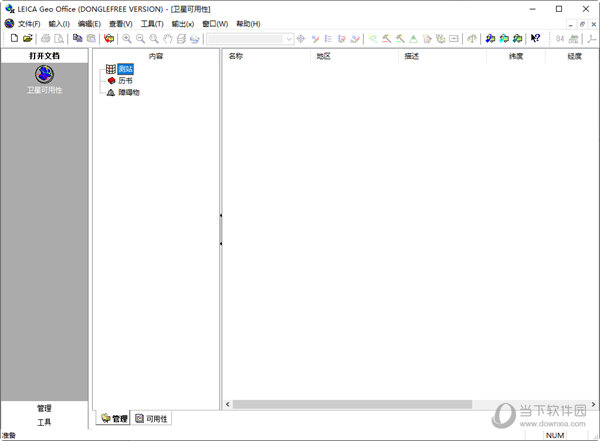Click the Zoom In magnifier
The image size is (600, 441).
click(x=127, y=38)
